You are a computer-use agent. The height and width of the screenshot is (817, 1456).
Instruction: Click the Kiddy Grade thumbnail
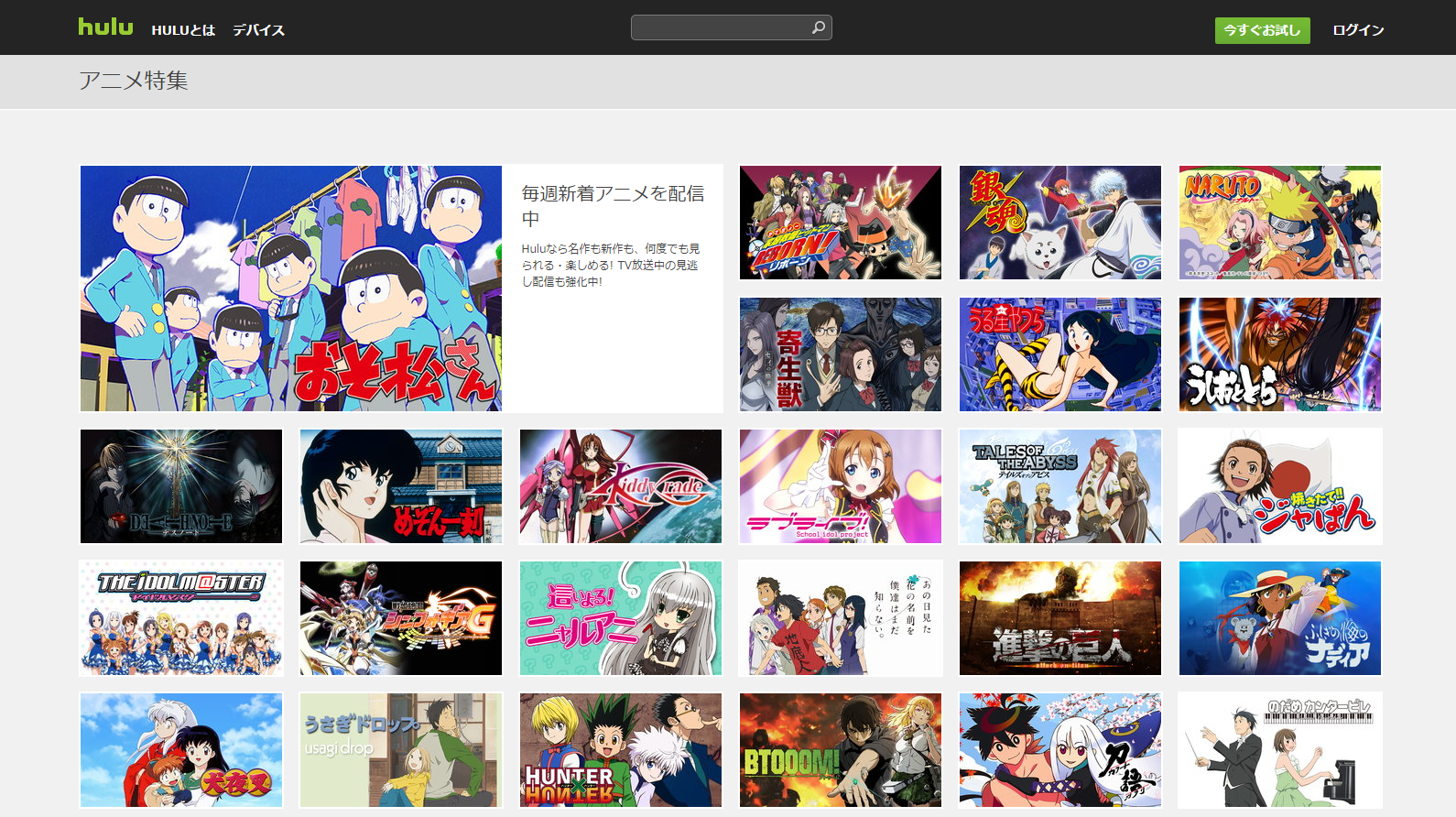point(620,486)
